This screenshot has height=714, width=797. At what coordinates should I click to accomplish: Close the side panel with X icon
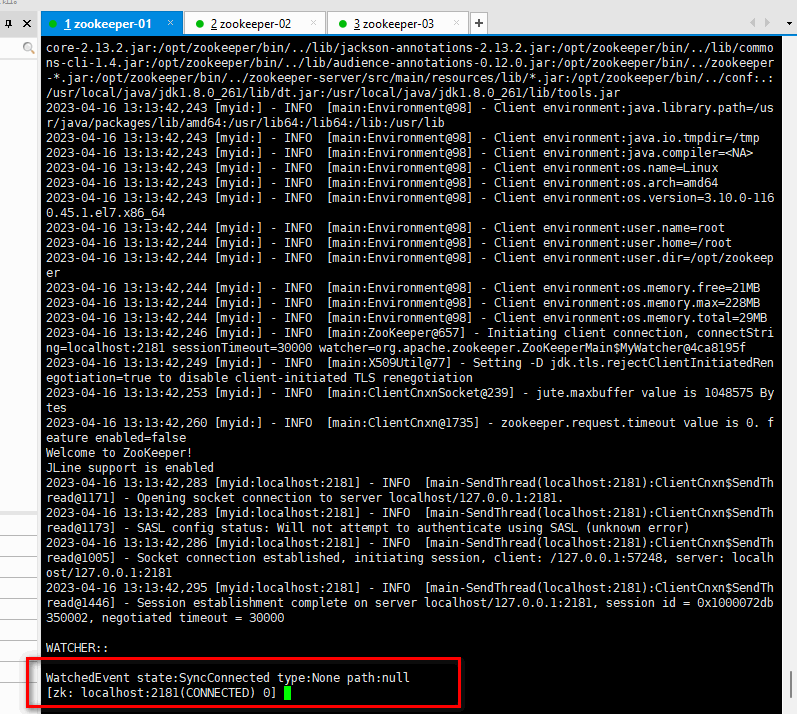click(x=27, y=23)
